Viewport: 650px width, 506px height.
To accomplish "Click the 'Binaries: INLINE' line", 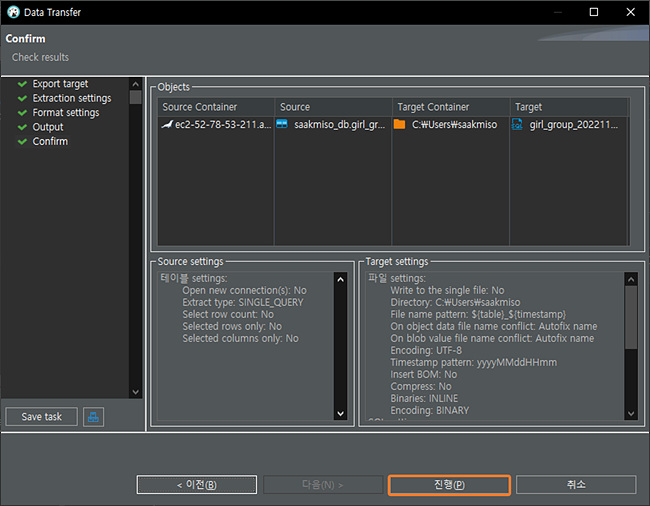I will tap(424, 399).
